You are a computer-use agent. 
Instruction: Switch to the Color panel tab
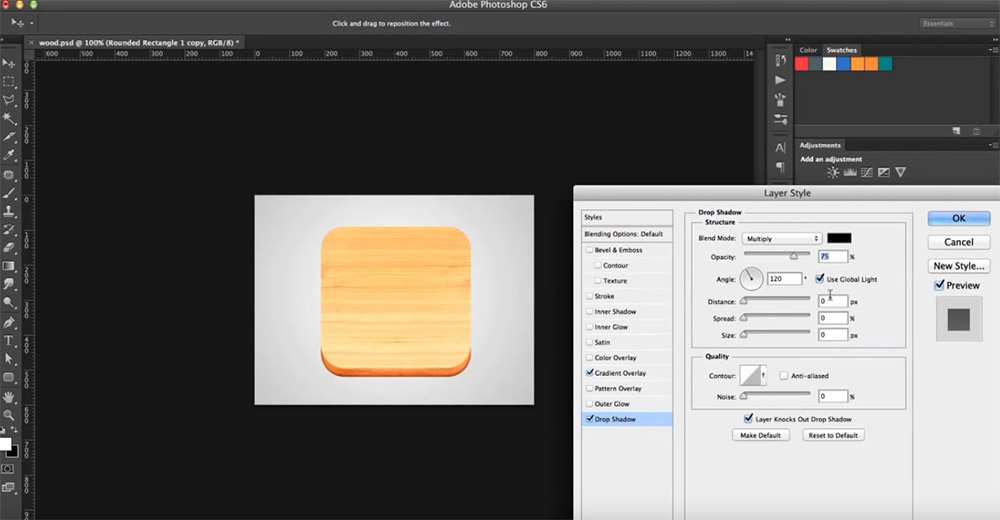click(x=808, y=50)
